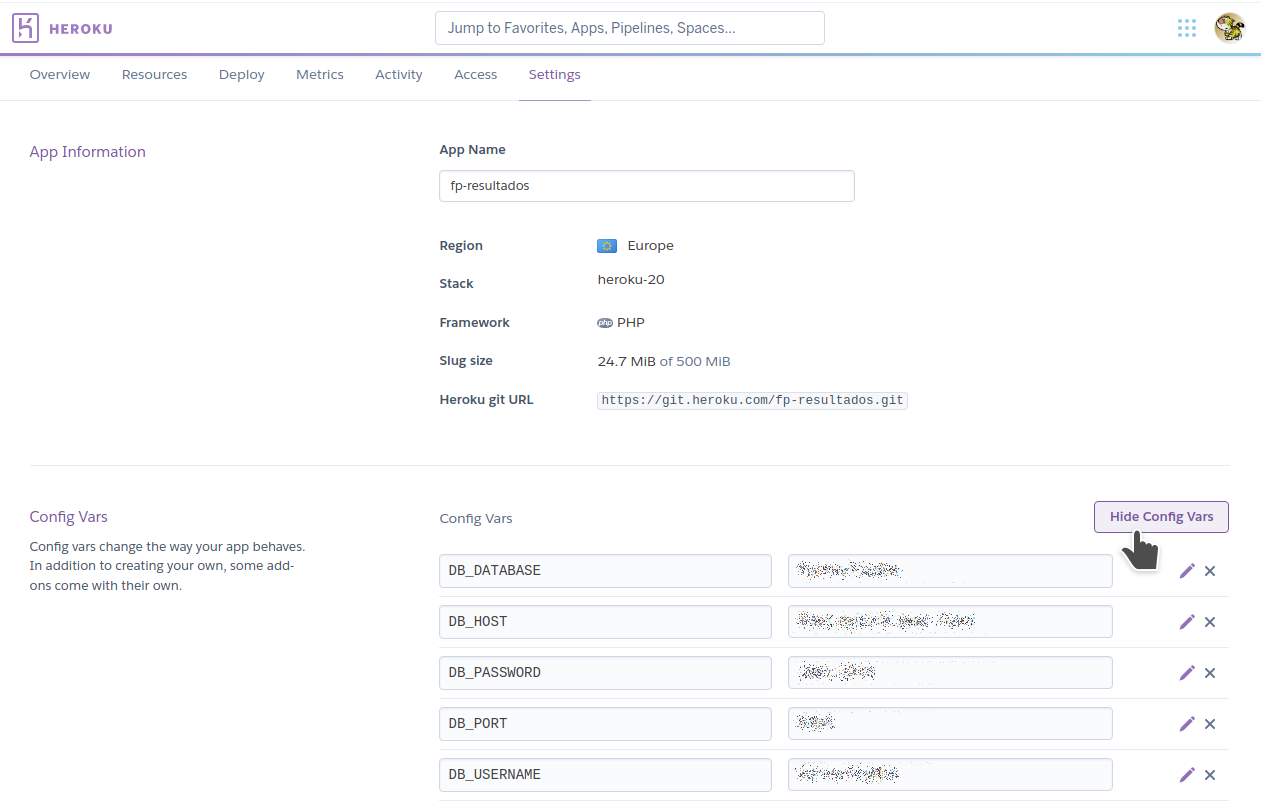The width and height of the screenshot is (1261, 801).
Task: Click the DB_DATABASE value field
Action: pyautogui.click(x=950, y=571)
